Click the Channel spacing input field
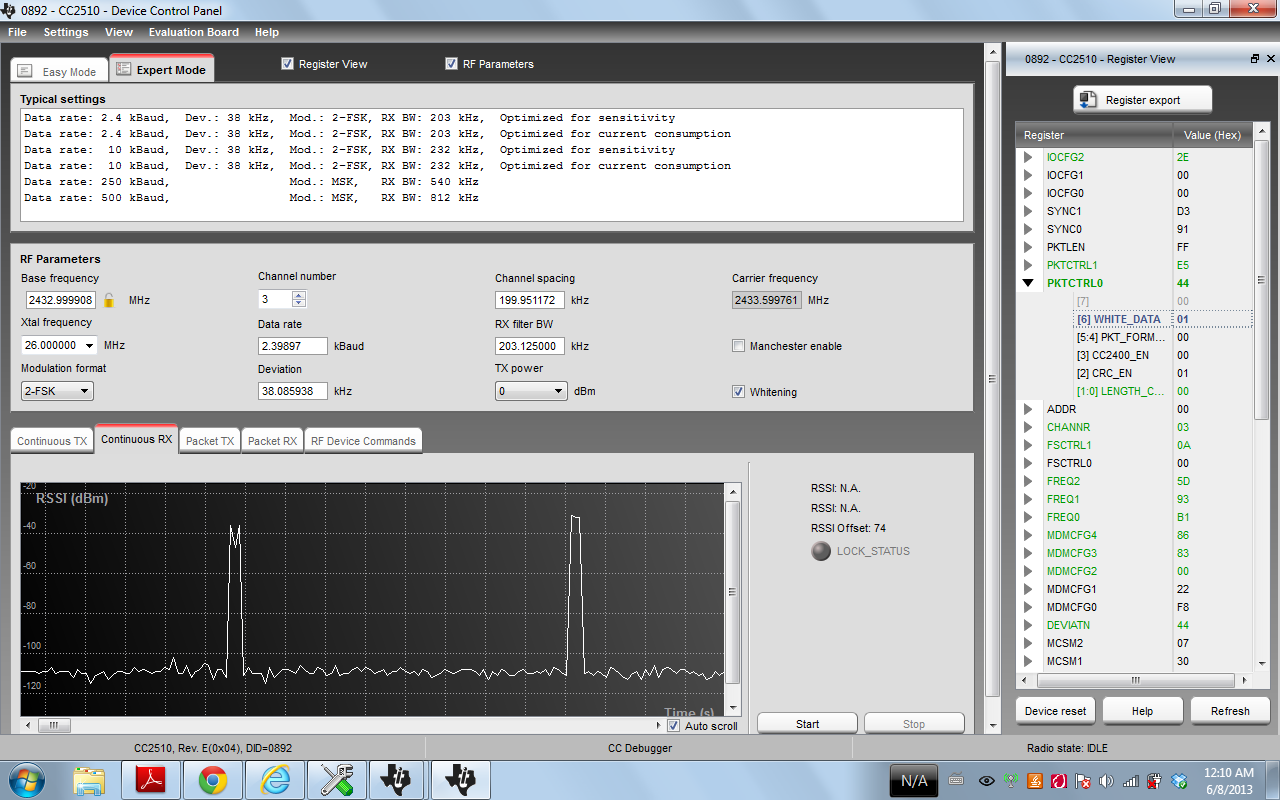The image size is (1280, 800). [530, 300]
